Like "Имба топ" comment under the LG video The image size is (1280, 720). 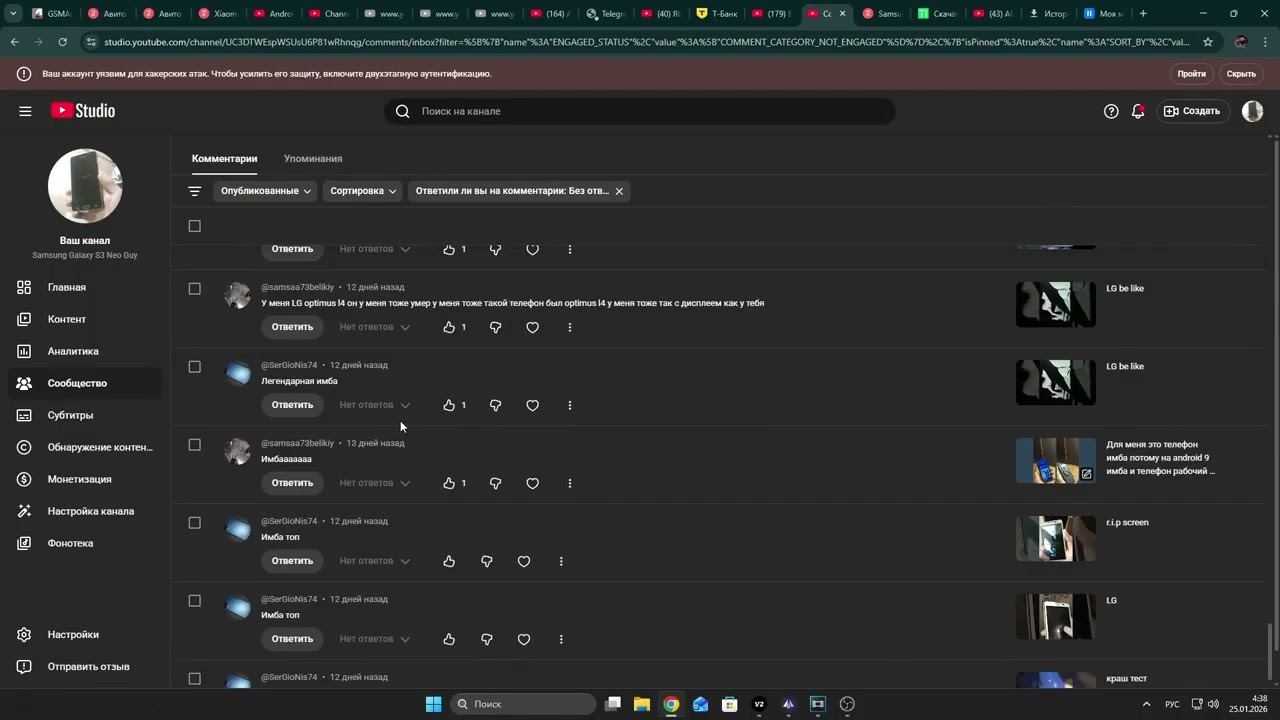449,639
